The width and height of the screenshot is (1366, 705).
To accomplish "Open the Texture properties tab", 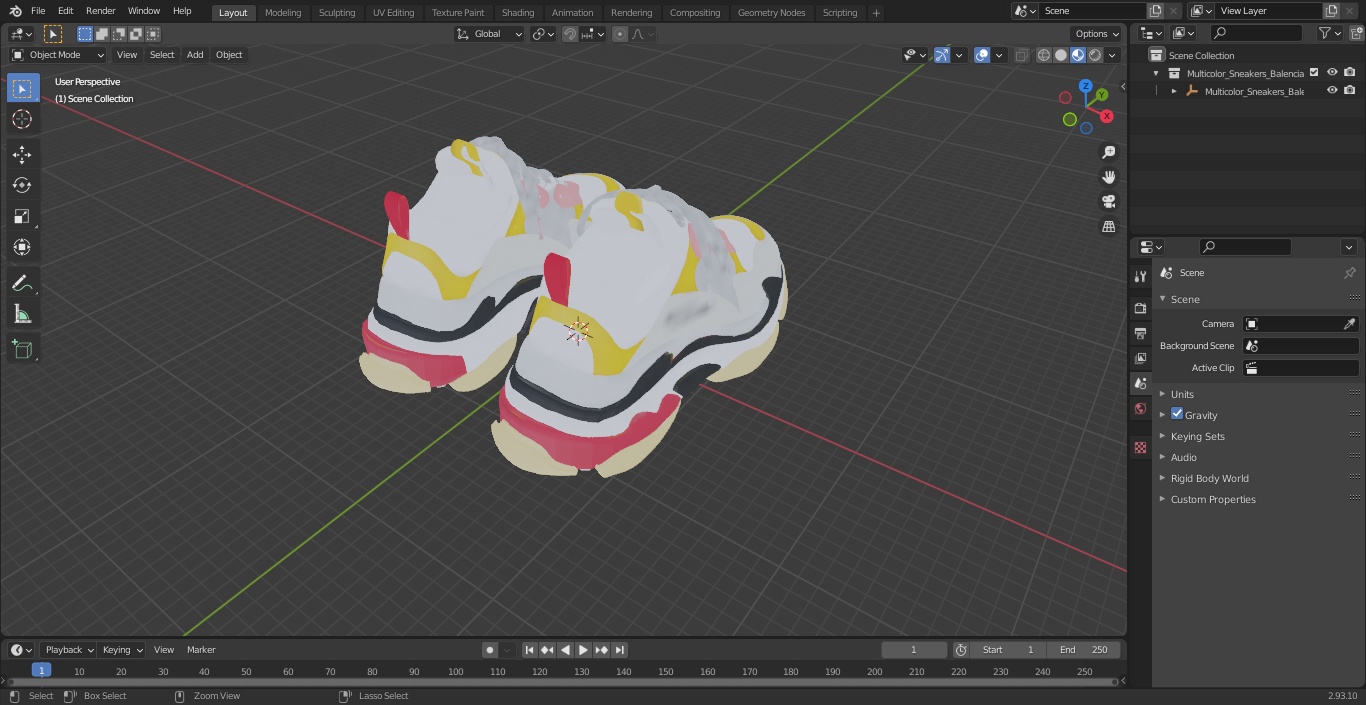I will tap(1140, 448).
